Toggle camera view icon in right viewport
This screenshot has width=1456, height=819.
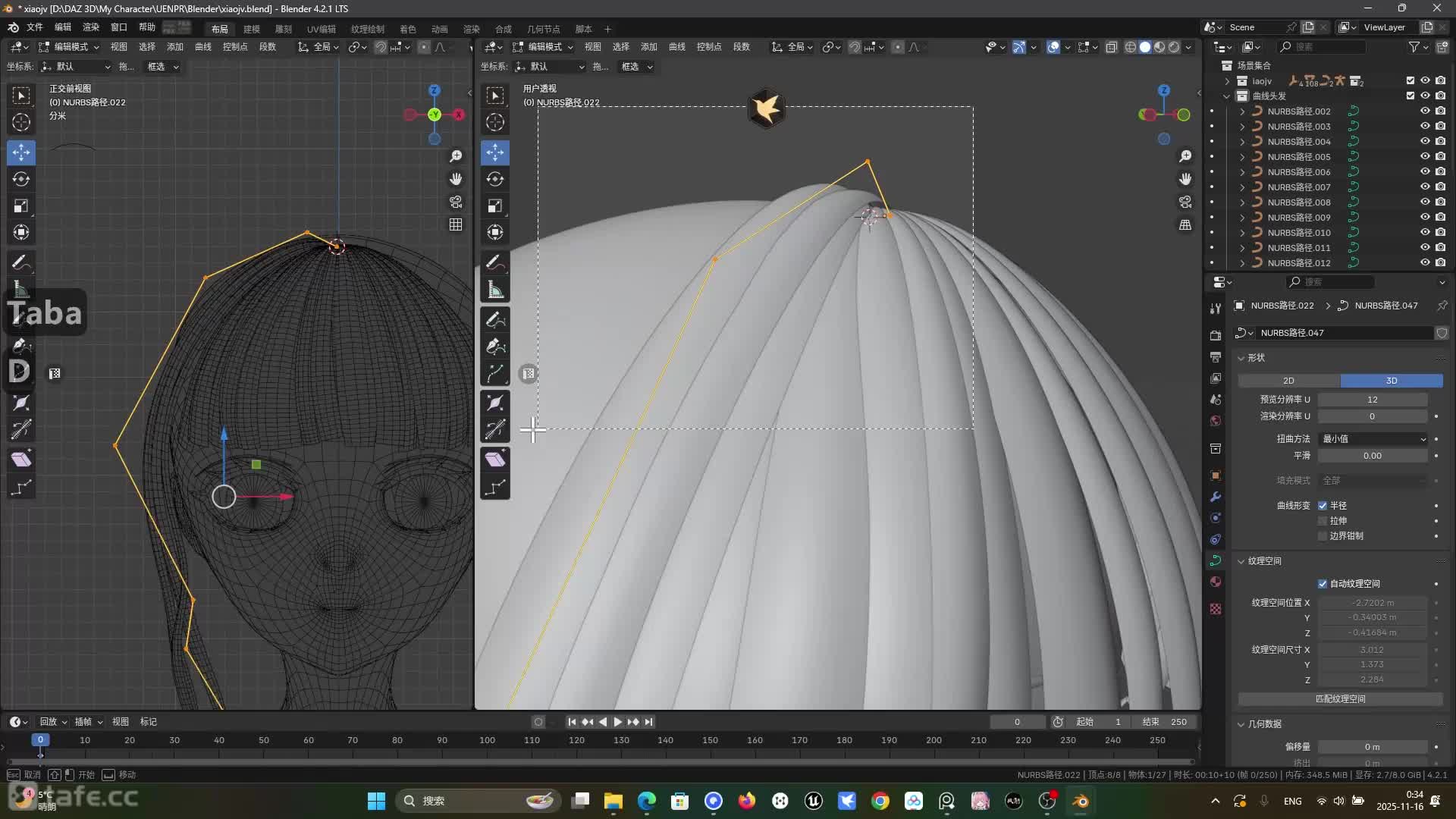point(1185,202)
